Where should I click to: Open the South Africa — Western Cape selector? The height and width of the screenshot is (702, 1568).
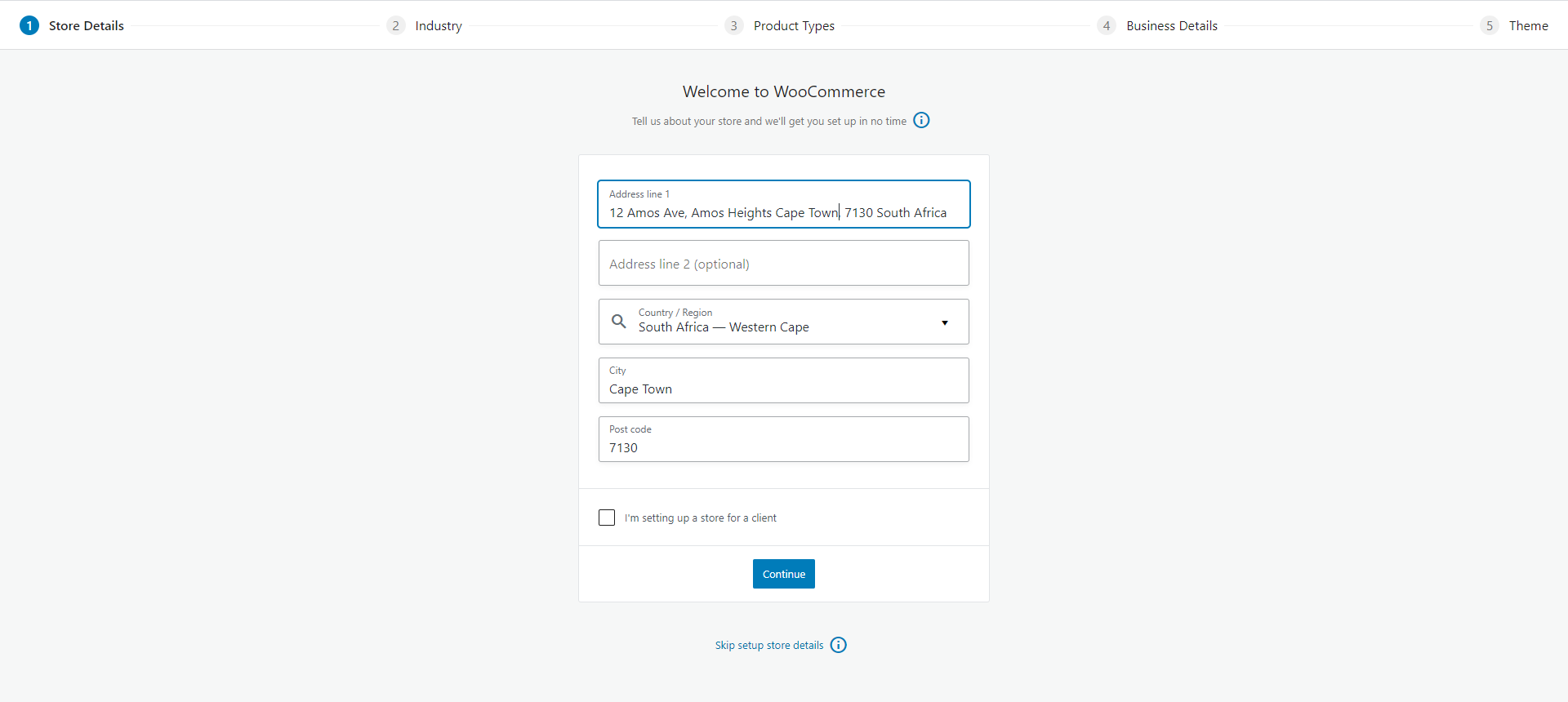pos(784,322)
